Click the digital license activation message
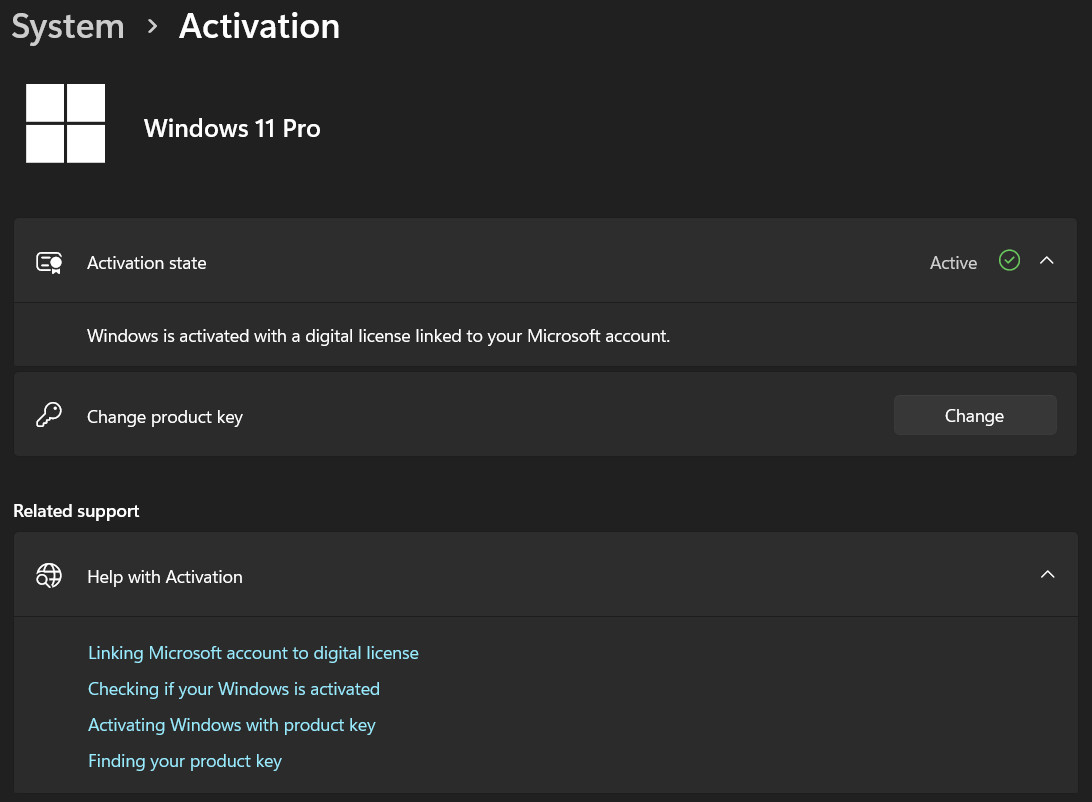 (x=378, y=336)
